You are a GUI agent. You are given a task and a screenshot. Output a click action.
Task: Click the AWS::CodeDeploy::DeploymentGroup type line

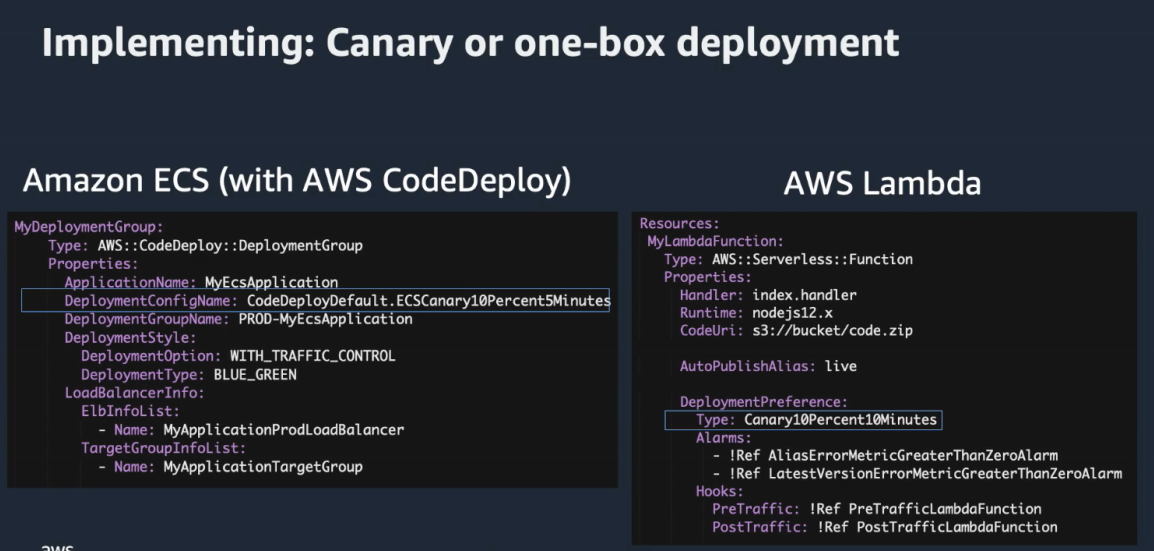coord(205,245)
